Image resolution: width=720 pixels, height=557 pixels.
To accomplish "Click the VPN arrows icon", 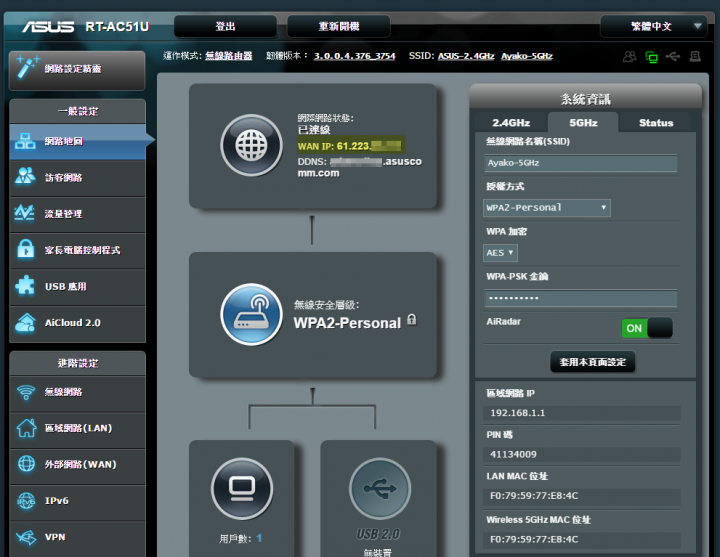I will pyautogui.click(x=26, y=537).
